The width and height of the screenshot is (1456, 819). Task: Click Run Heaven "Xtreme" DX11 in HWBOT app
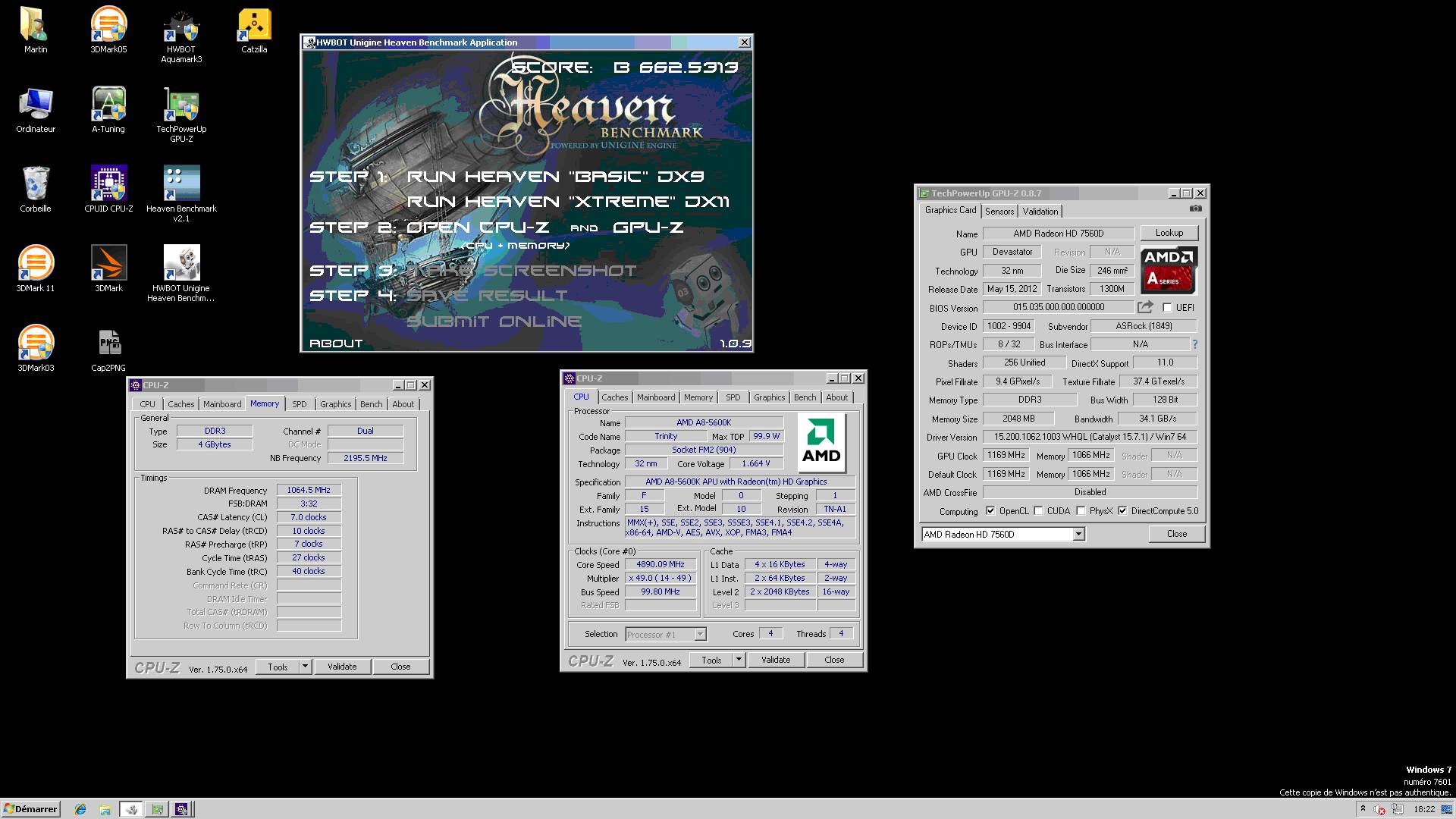click(x=568, y=202)
